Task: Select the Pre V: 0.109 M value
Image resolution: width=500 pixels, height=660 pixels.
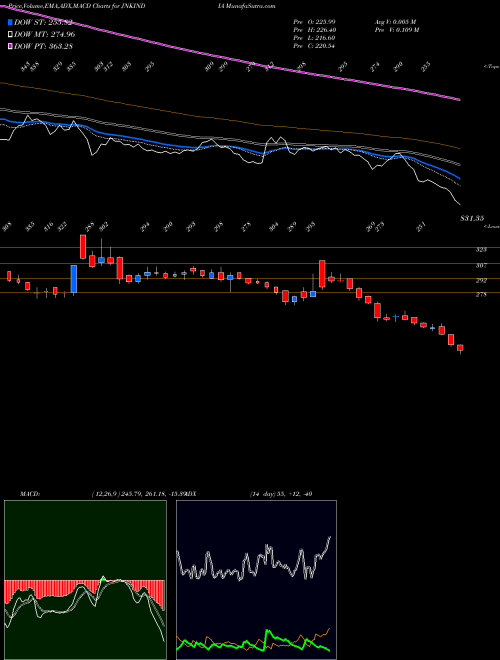Action: pyautogui.click(x=396, y=30)
